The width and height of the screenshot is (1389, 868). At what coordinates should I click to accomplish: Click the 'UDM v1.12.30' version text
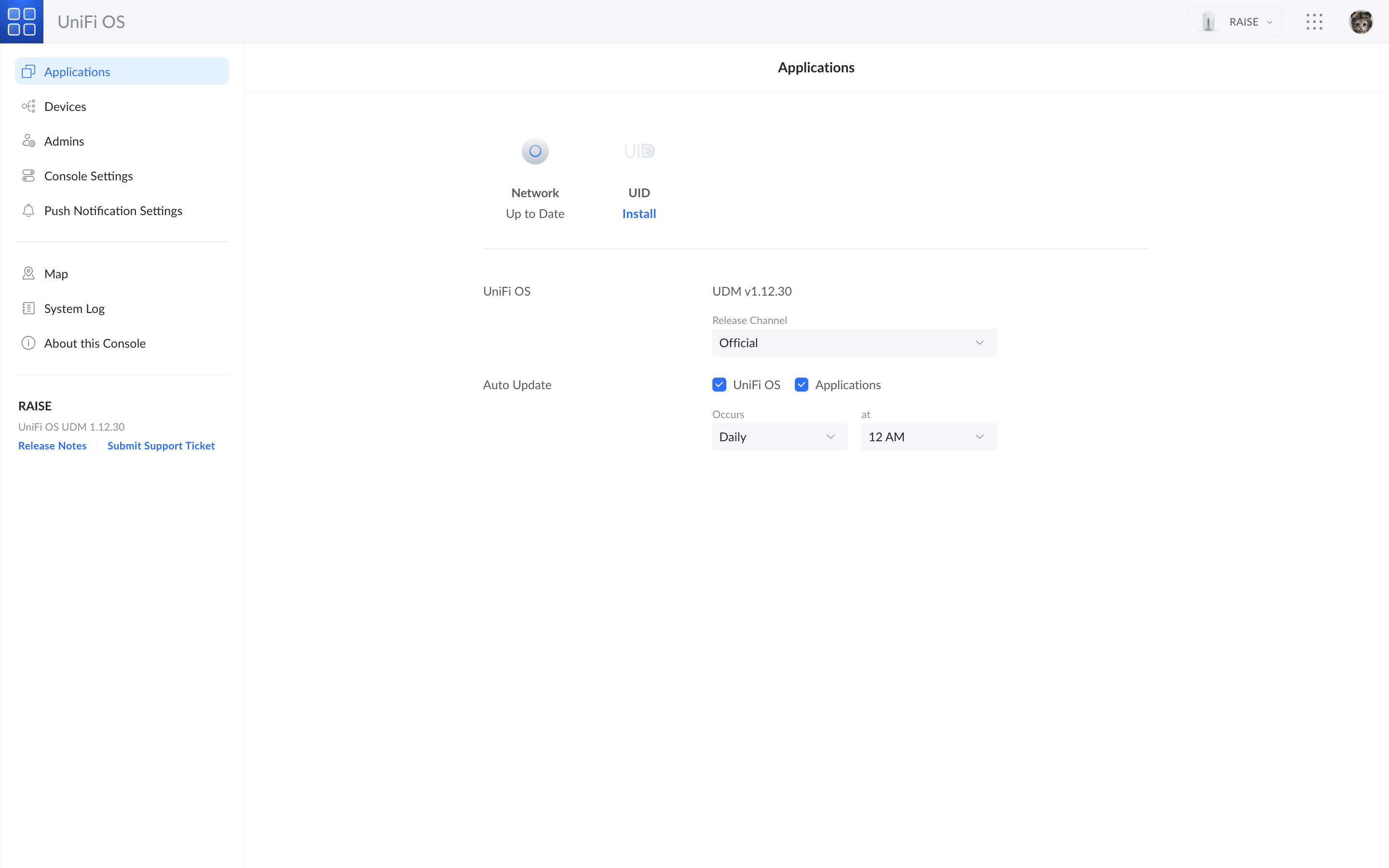pos(752,291)
